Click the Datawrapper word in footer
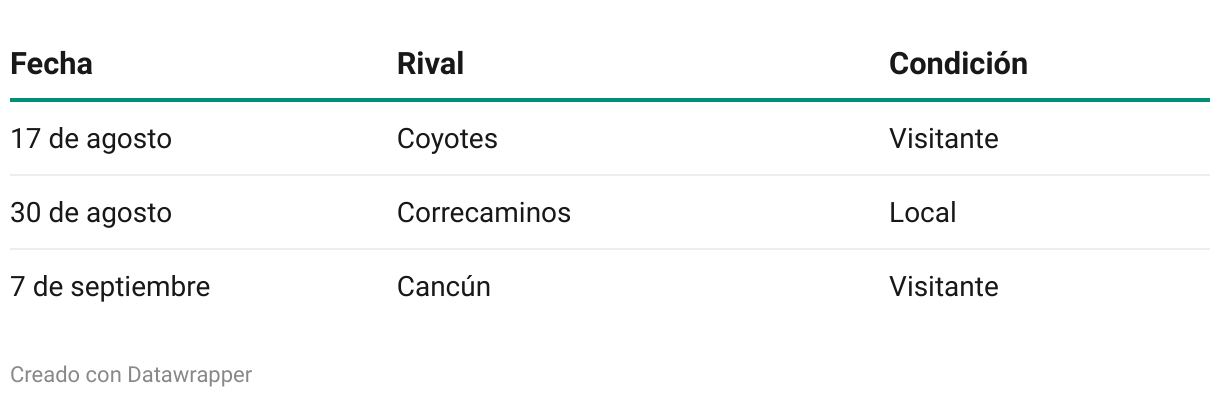 tap(190, 376)
